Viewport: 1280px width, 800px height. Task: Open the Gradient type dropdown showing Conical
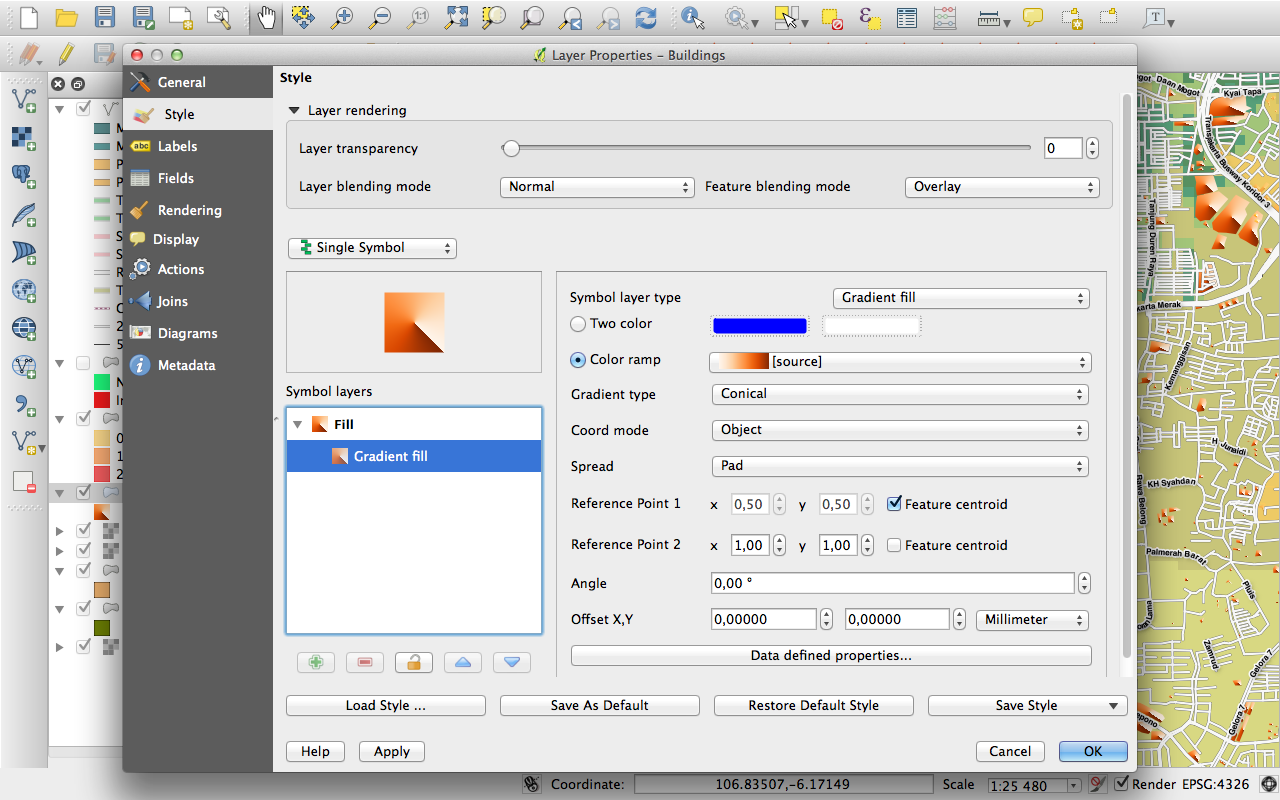click(x=900, y=394)
